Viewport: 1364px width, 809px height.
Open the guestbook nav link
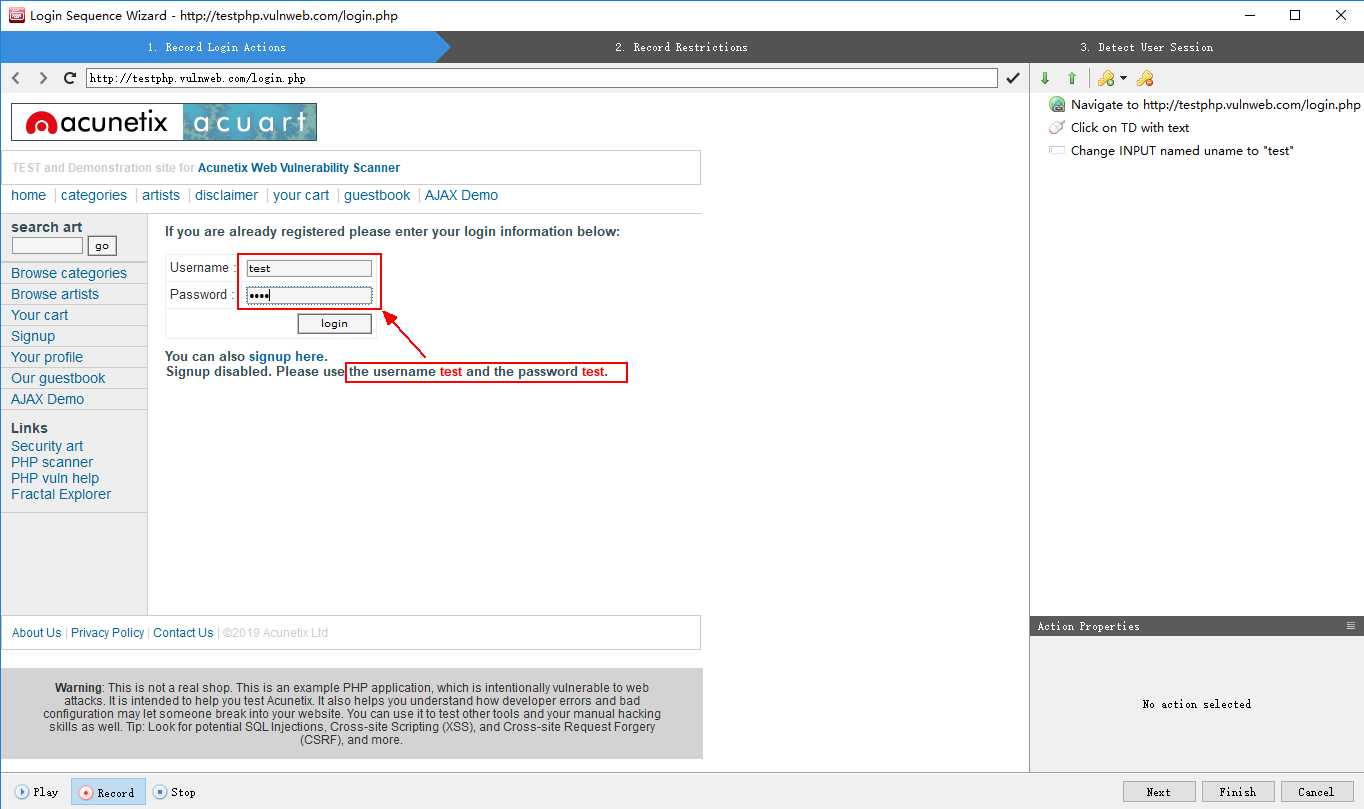coord(377,195)
